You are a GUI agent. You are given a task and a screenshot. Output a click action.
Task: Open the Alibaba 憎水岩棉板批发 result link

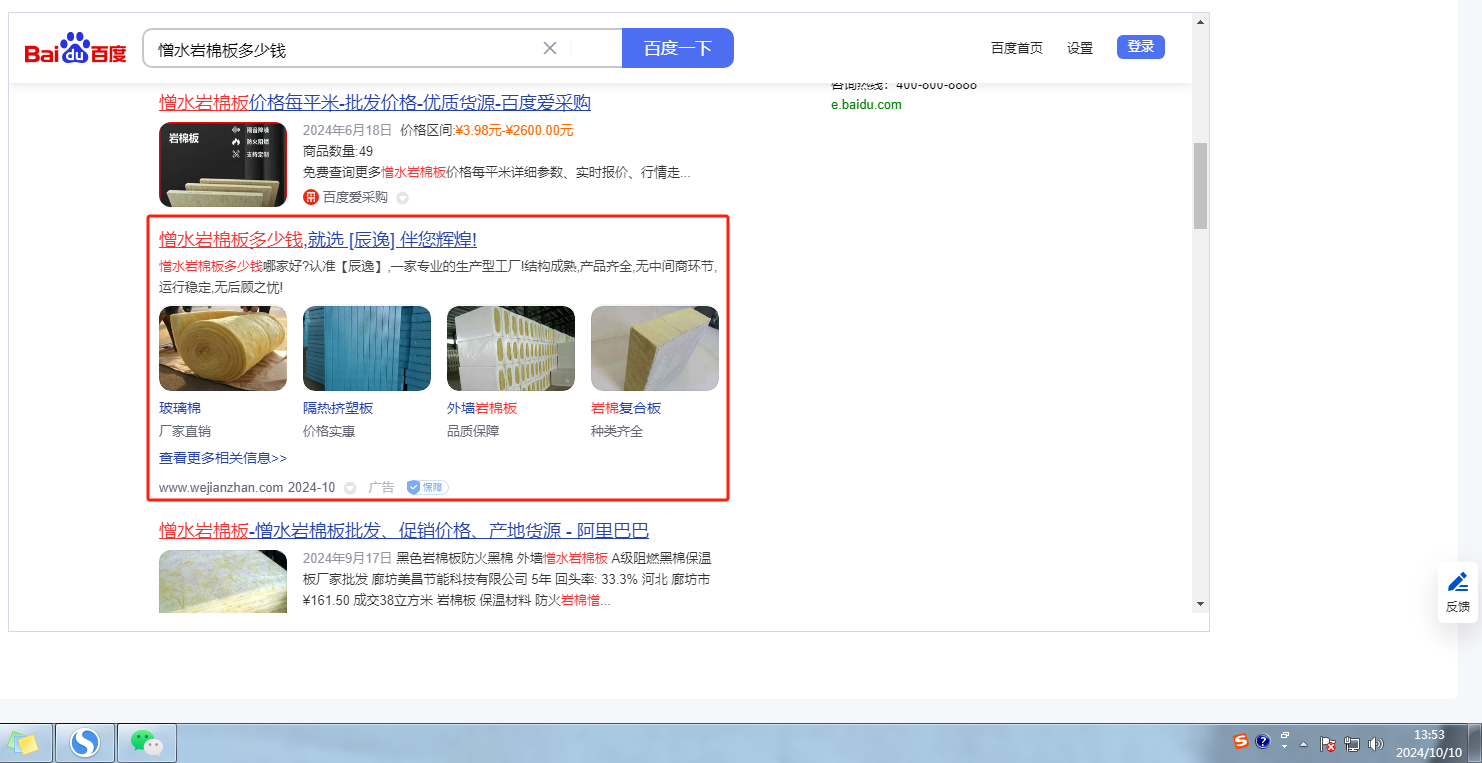tap(404, 530)
